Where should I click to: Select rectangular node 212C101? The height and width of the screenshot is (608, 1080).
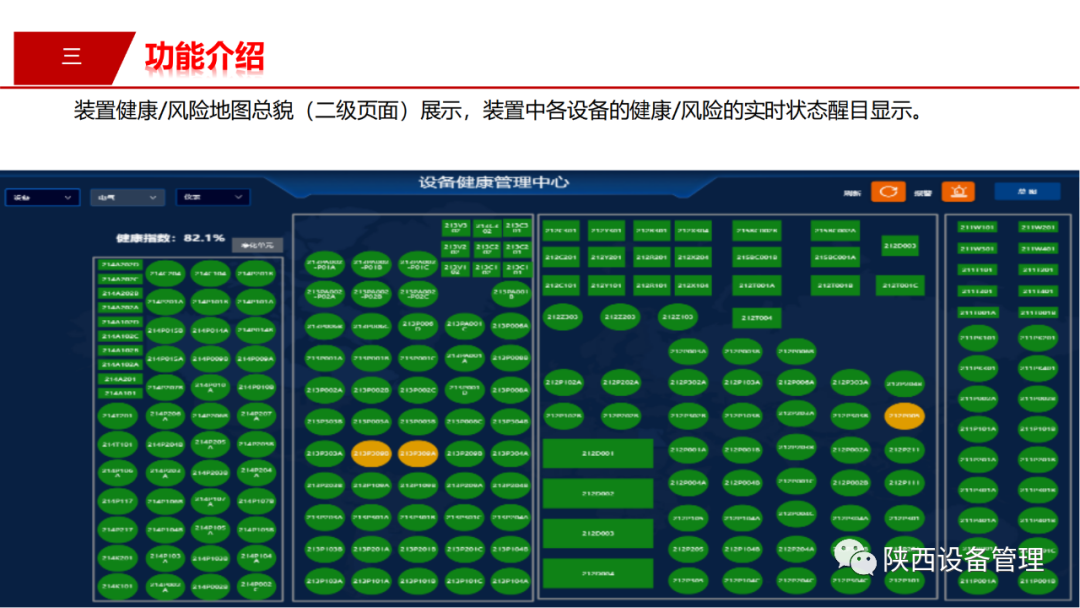[561, 285]
